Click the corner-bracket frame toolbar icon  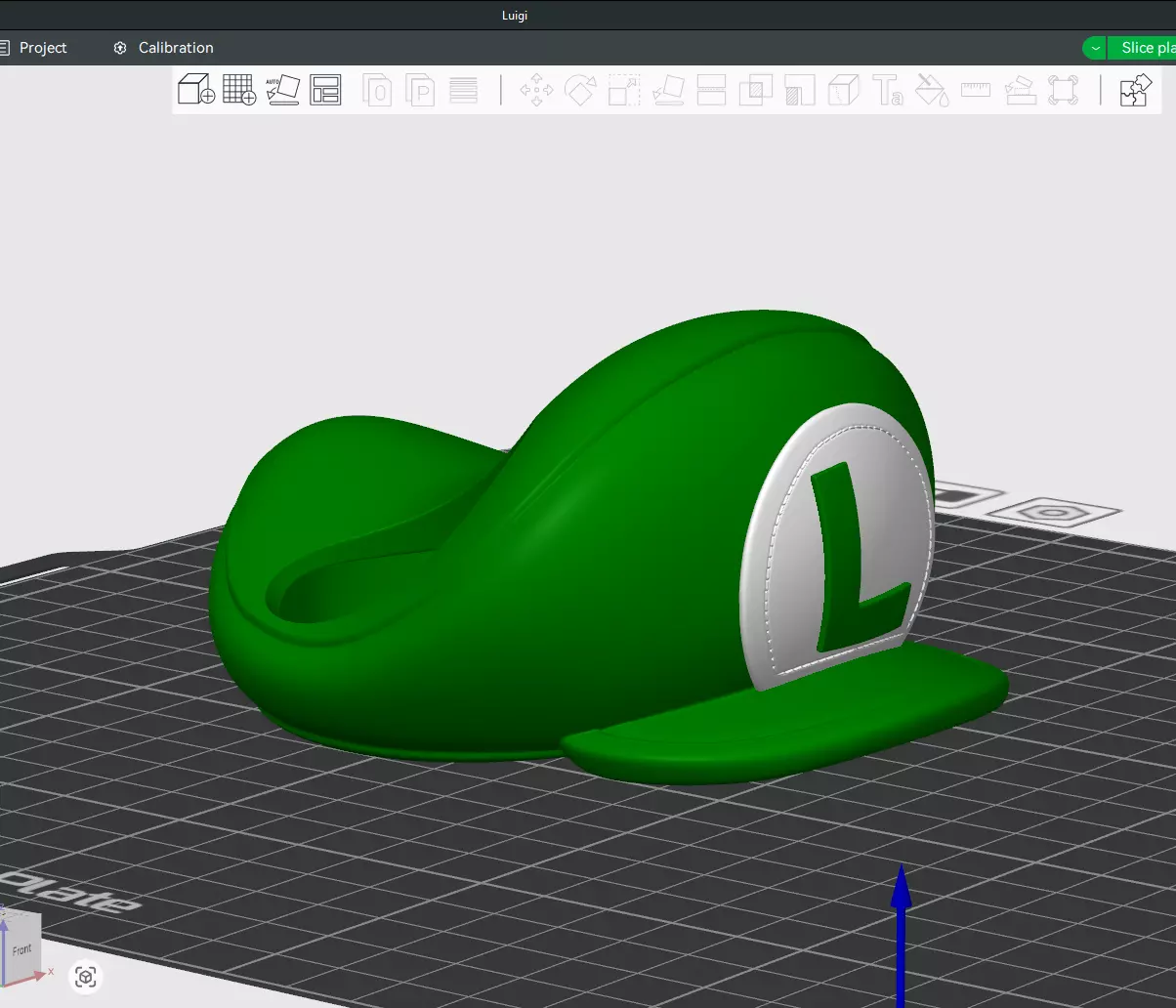[1064, 90]
